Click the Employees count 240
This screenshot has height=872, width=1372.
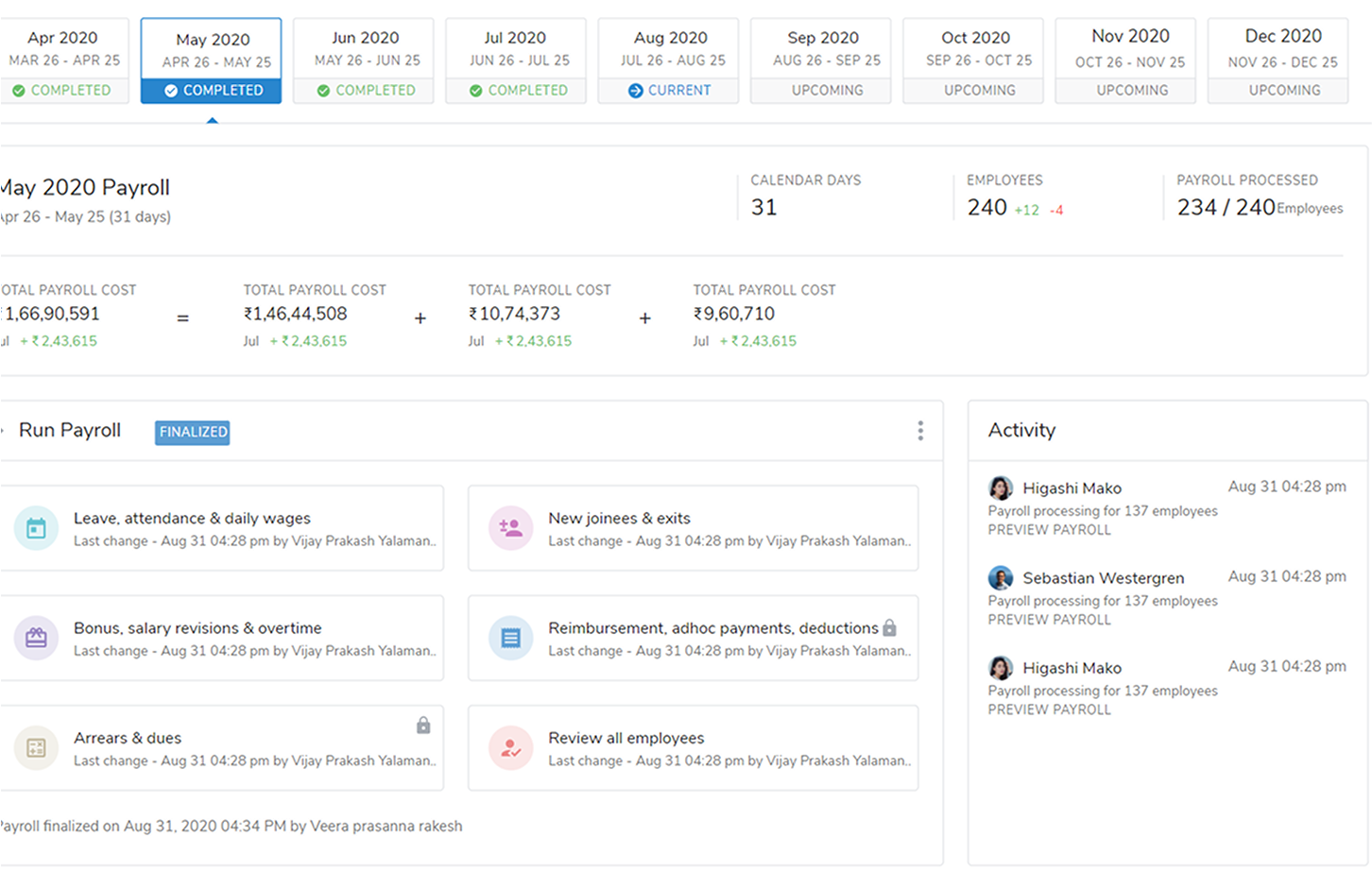coord(986,208)
